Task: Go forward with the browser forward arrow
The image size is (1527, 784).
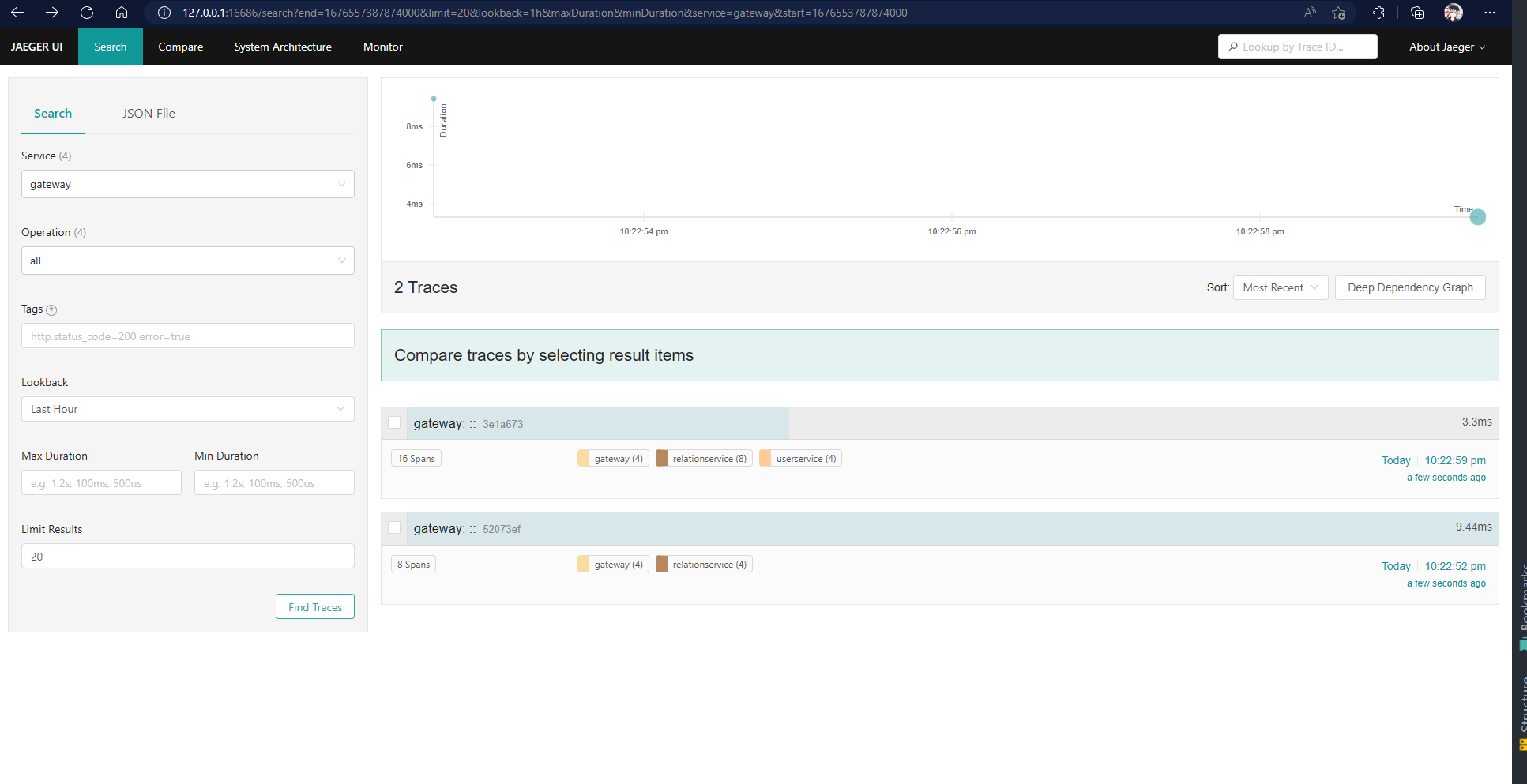Action: point(52,13)
